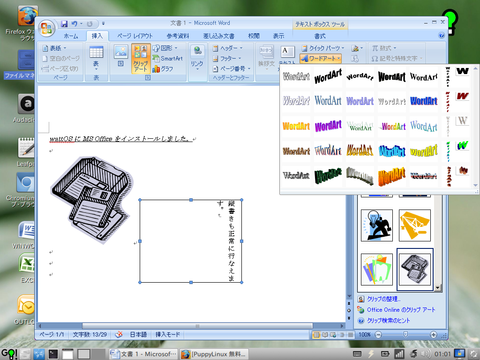Open the GO! start menu on taskbar
480x360 pixels.
tap(9, 353)
